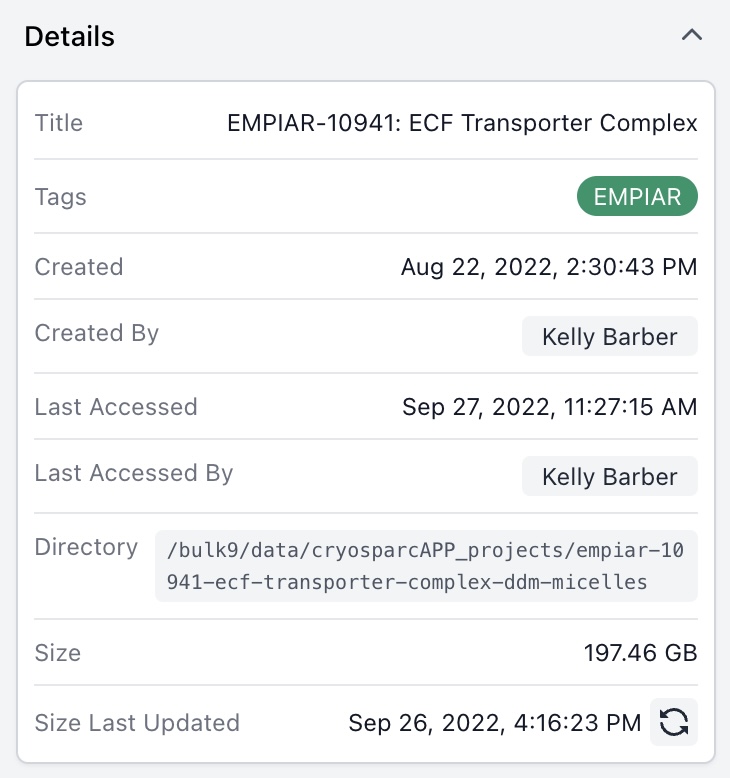730x778 pixels.
Task: Open Kelly Barber chip under Created By
Action: point(609,337)
